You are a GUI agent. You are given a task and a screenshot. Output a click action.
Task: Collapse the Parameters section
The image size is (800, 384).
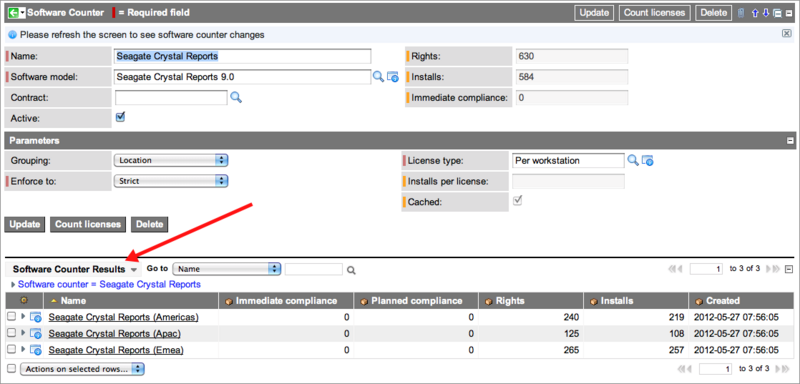tap(790, 141)
